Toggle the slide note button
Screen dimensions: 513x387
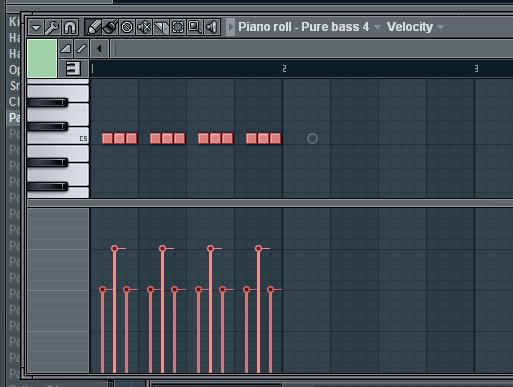pos(81,49)
